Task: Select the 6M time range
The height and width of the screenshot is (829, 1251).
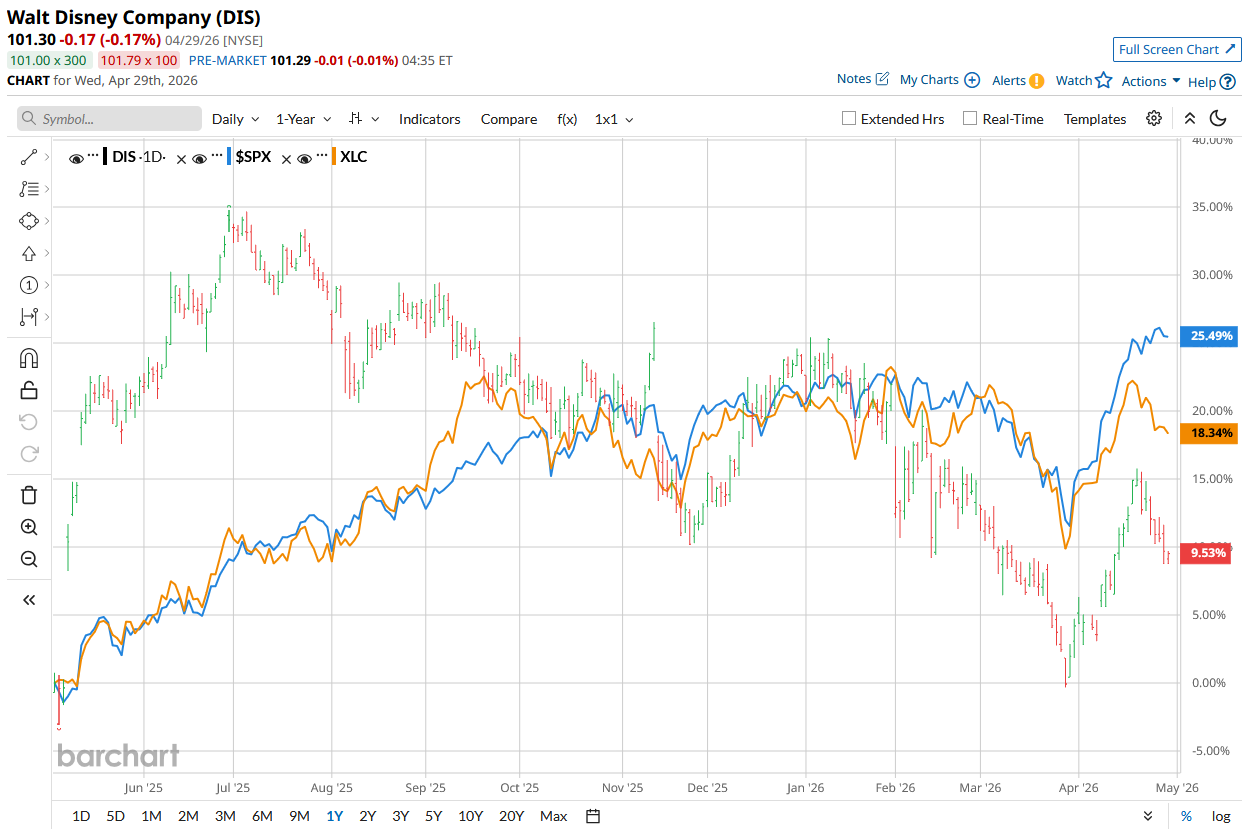Action: point(262,816)
